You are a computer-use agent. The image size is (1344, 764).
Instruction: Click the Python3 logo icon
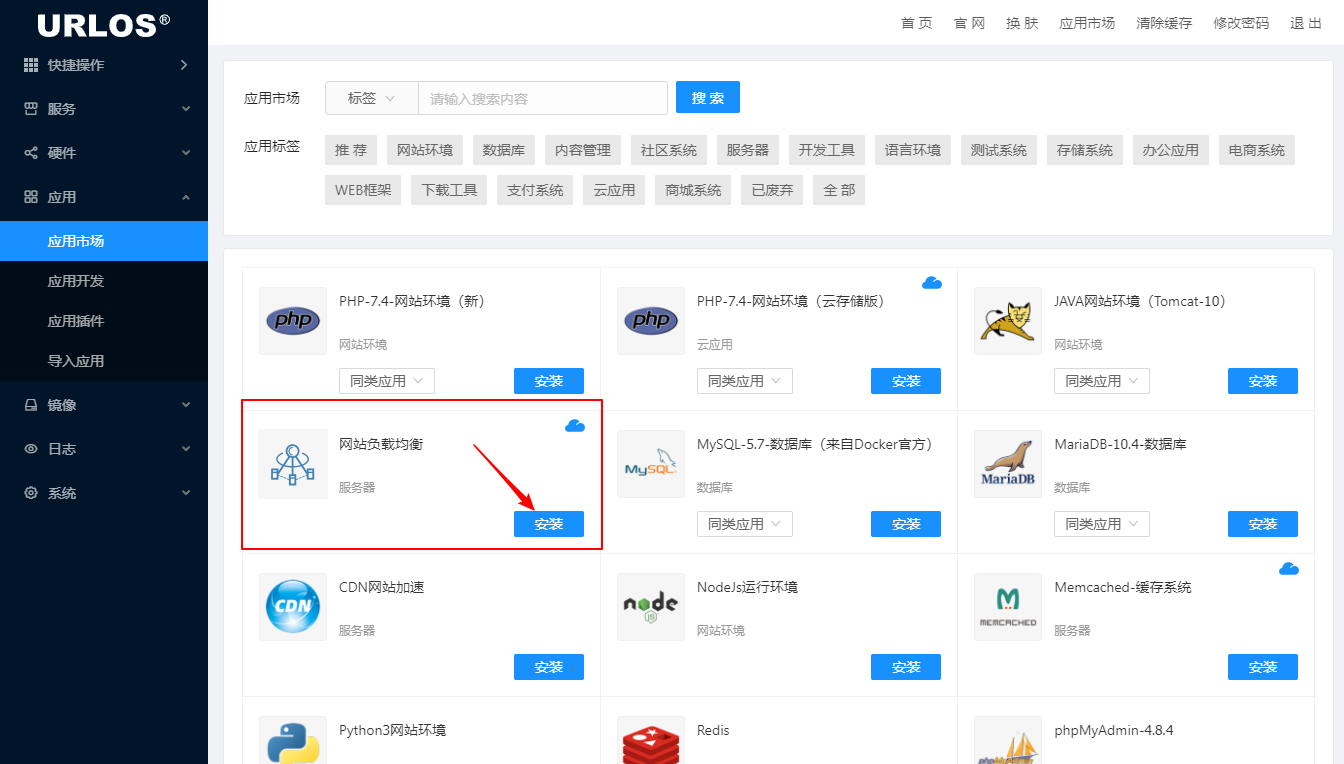[x=293, y=742]
